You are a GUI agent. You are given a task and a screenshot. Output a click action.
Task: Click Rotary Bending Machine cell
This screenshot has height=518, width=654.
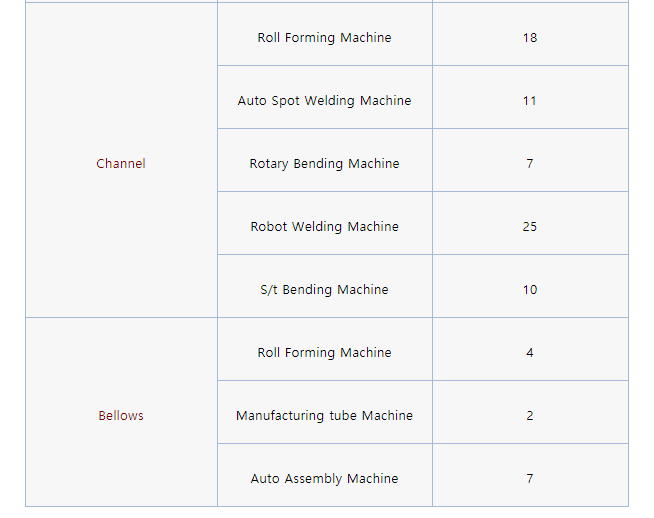tap(324, 160)
